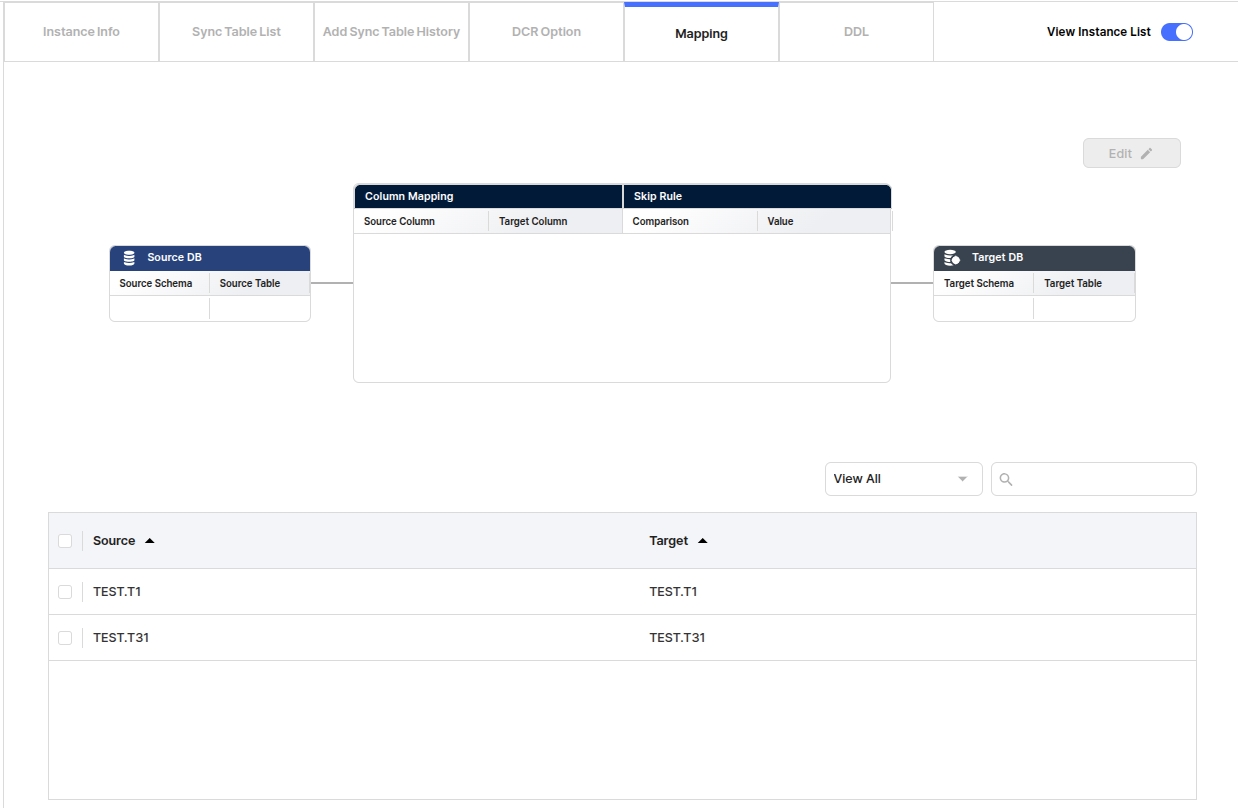Viewport: 1238px width, 808px height.
Task: Check the select-all checkbox in table header
Action: click(x=65, y=541)
